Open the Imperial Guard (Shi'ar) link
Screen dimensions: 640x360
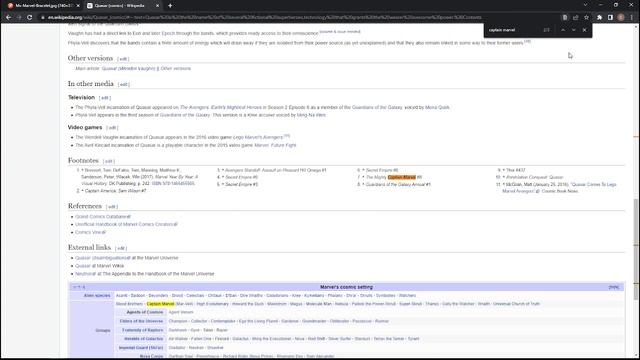click(141, 348)
